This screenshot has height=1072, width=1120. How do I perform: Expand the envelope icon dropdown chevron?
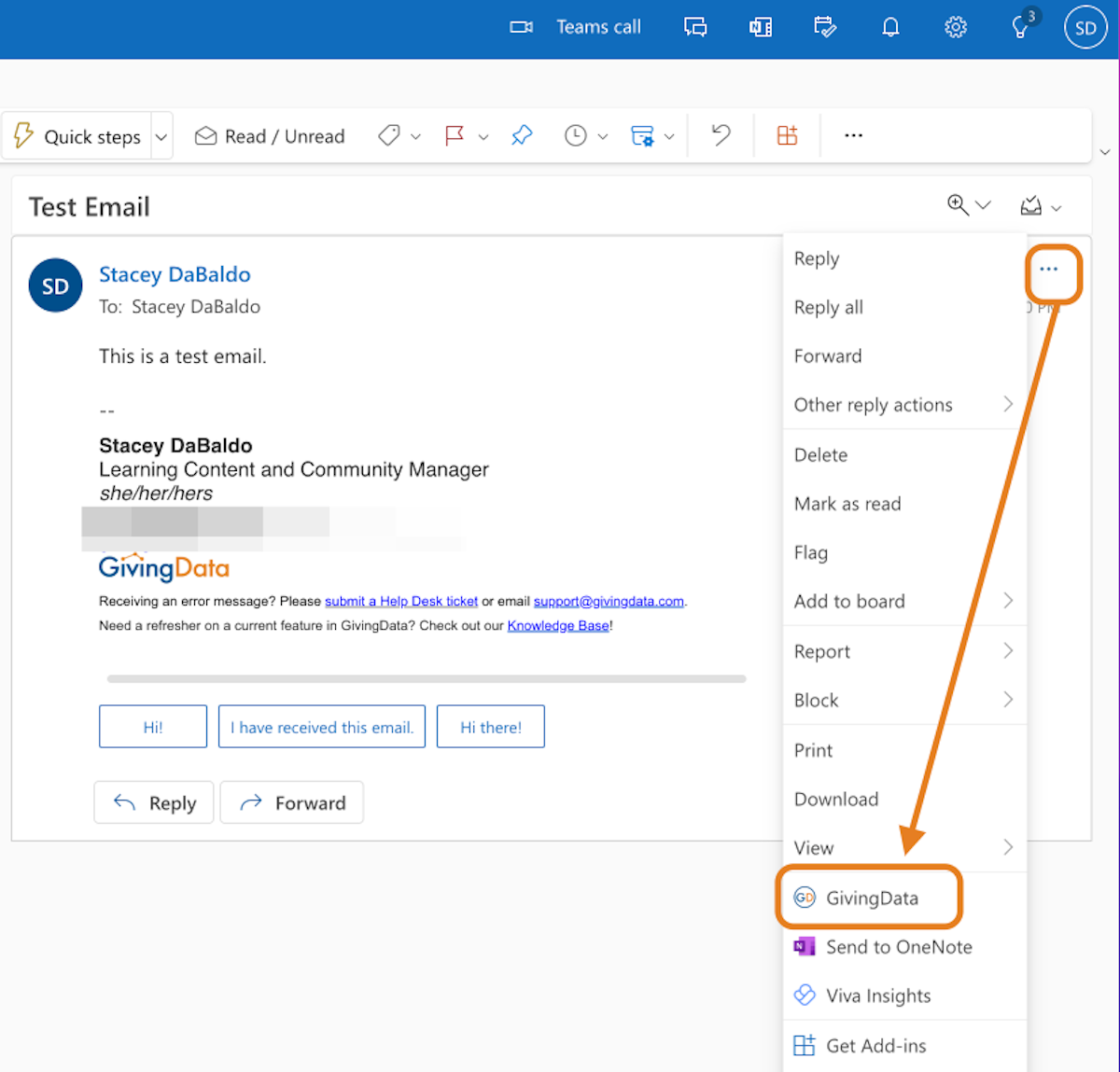1057,208
